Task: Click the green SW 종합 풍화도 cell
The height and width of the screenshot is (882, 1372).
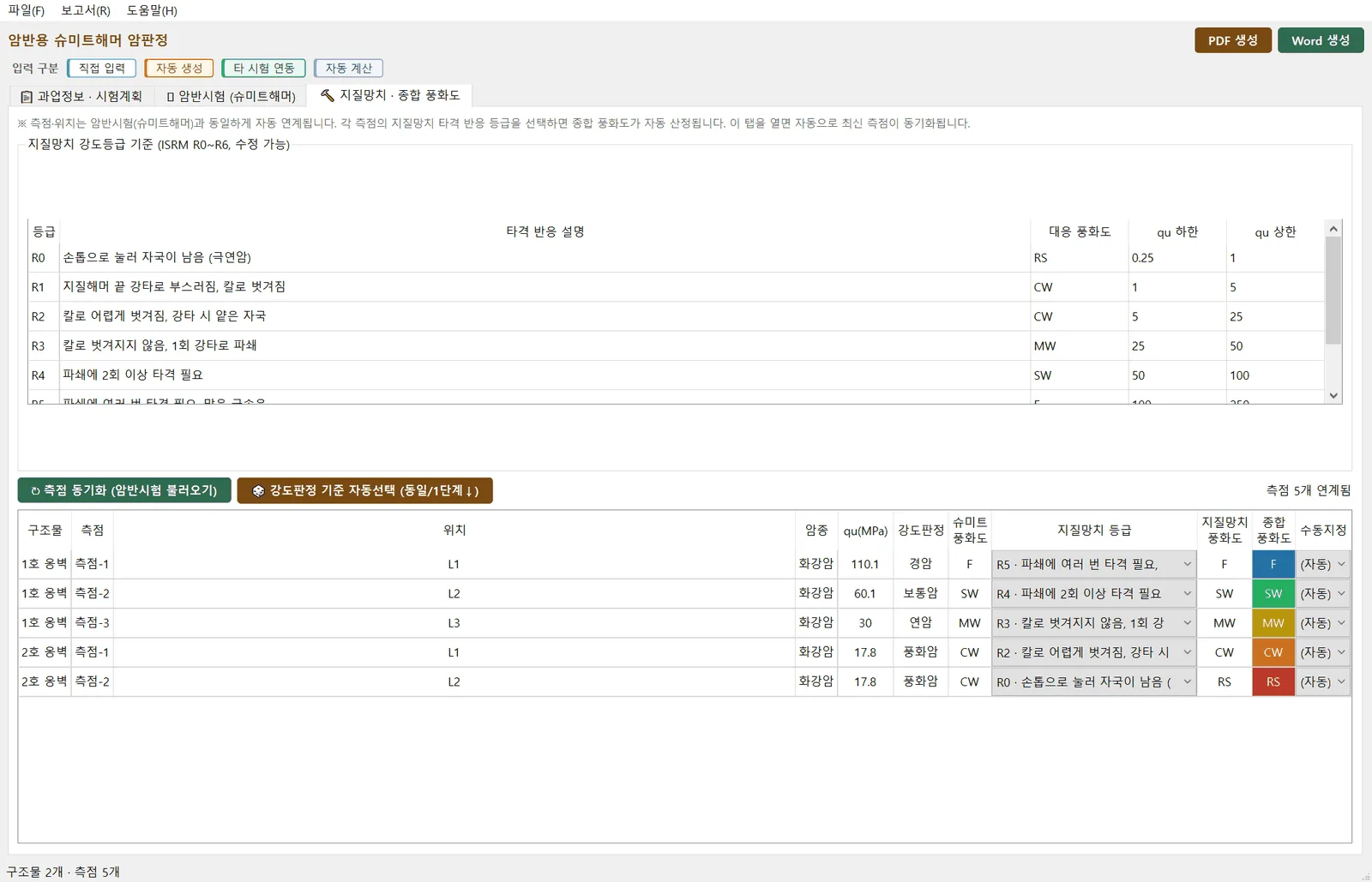Action: [1273, 593]
